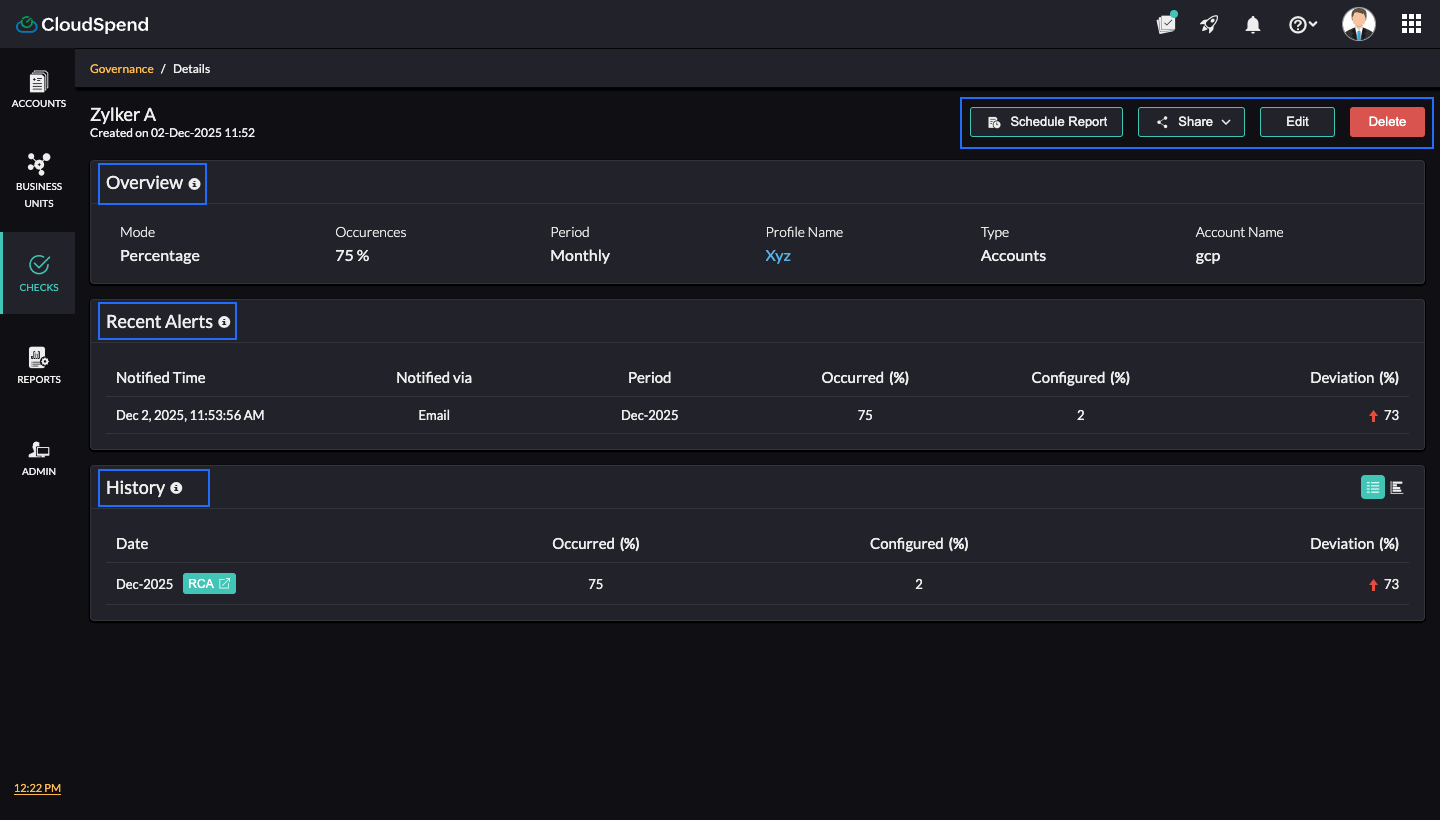Click the Overview info icon
This screenshot has height=820, width=1440.
(x=194, y=184)
